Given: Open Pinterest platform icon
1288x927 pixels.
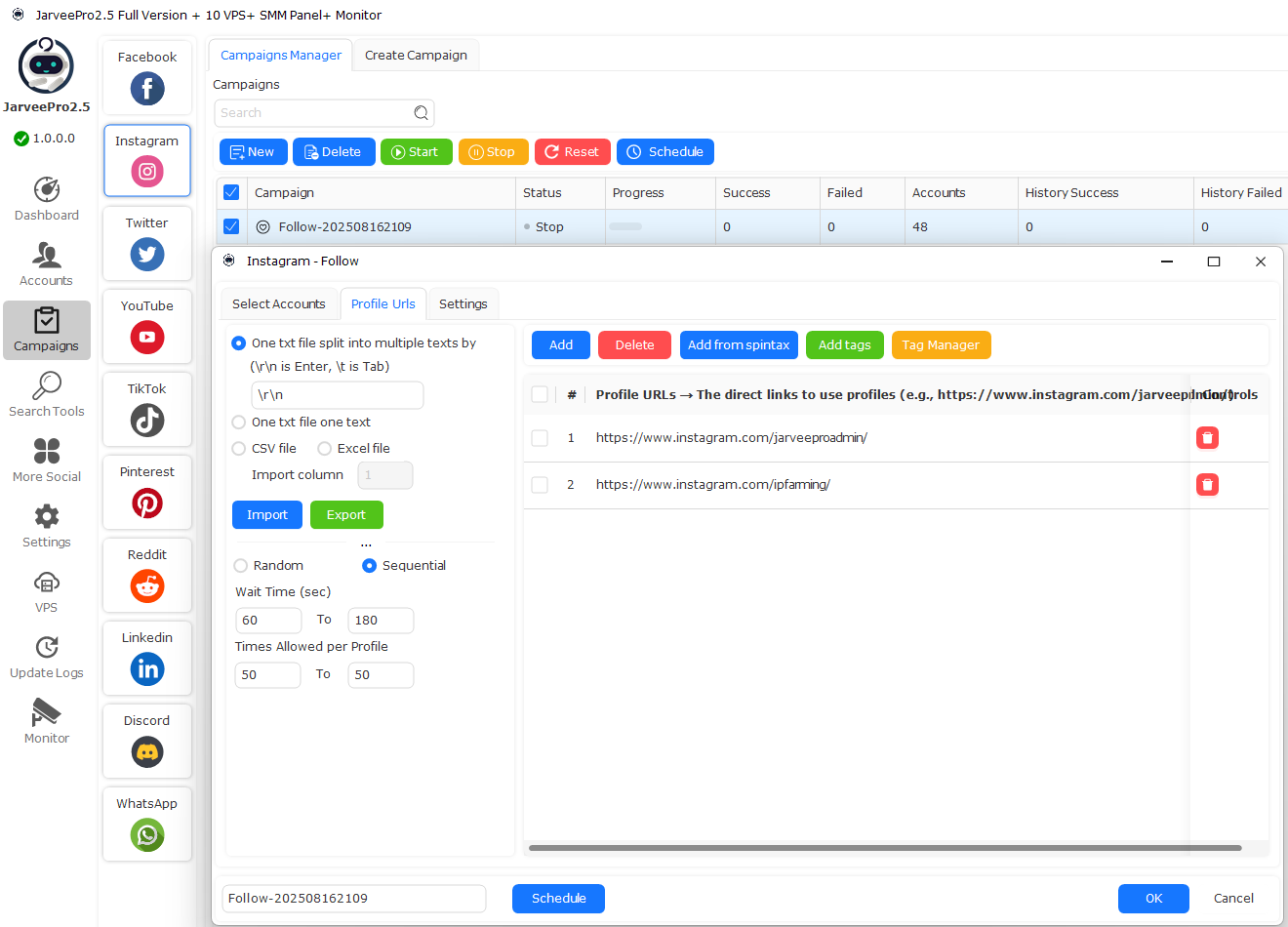Looking at the screenshot, I should click(147, 504).
